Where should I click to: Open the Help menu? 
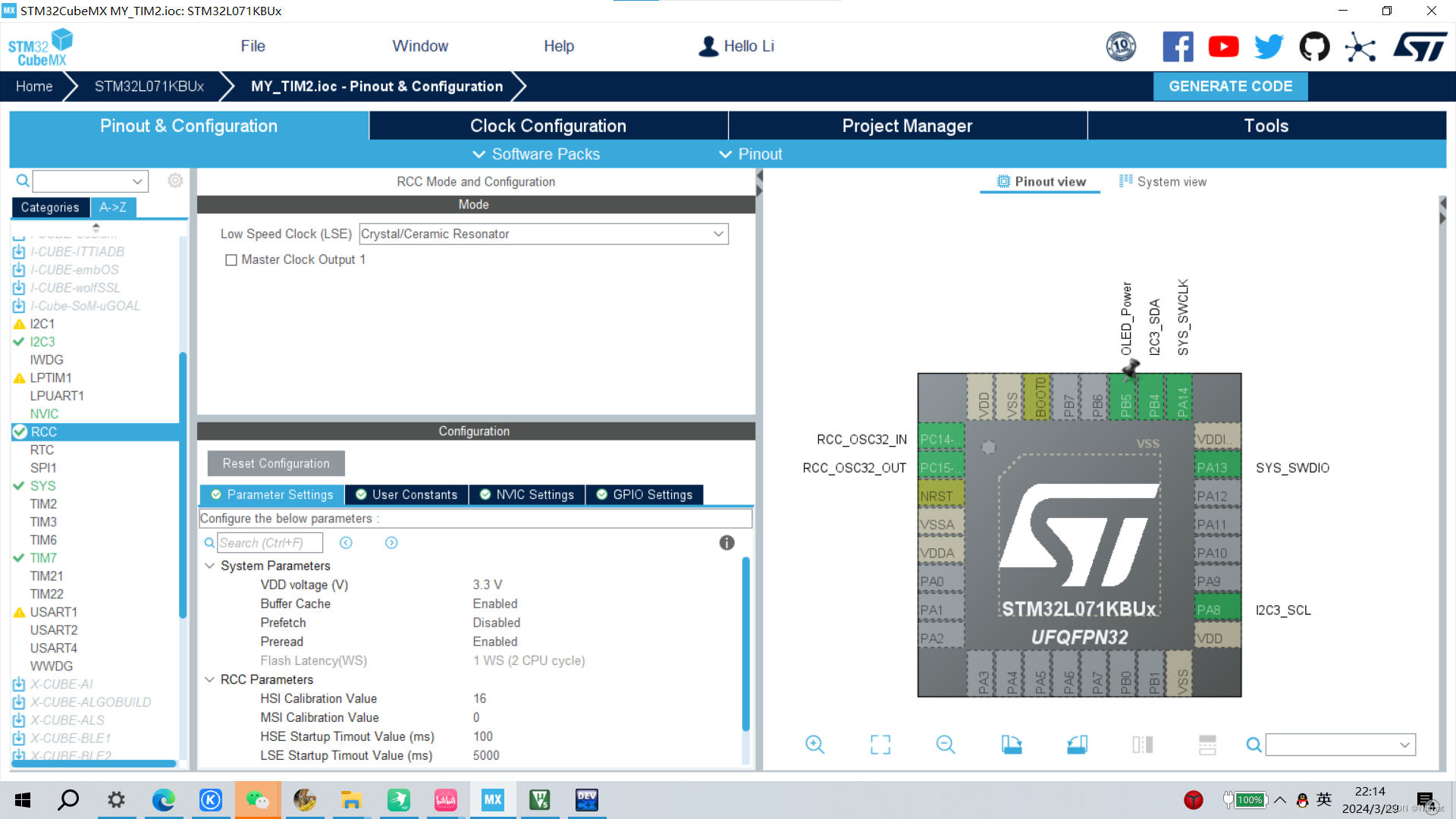(559, 46)
